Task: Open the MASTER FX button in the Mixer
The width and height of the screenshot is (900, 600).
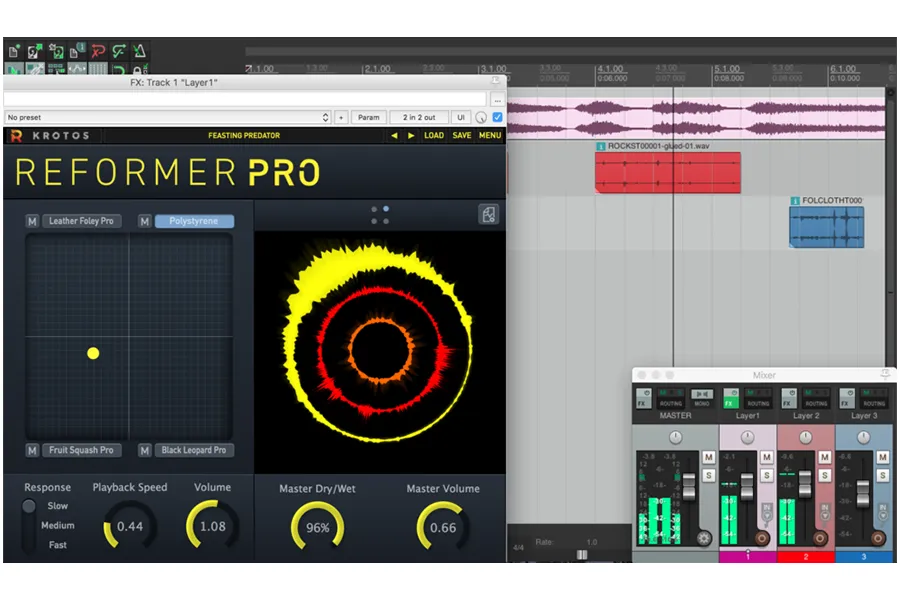Action: [643, 399]
